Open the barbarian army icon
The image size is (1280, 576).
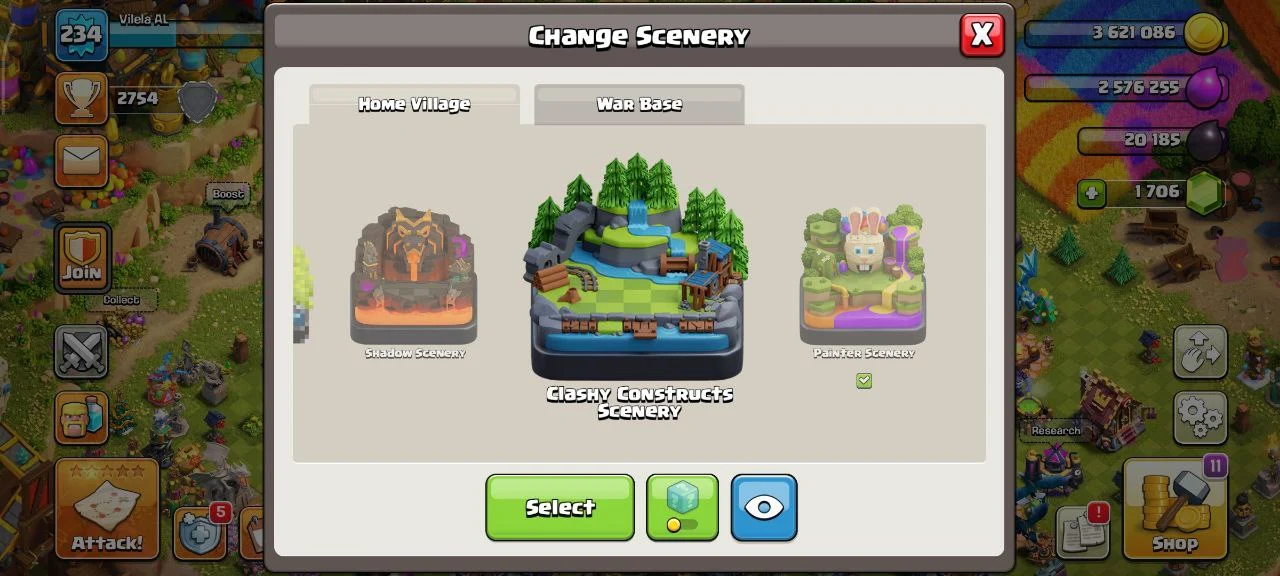pyautogui.click(x=81, y=415)
